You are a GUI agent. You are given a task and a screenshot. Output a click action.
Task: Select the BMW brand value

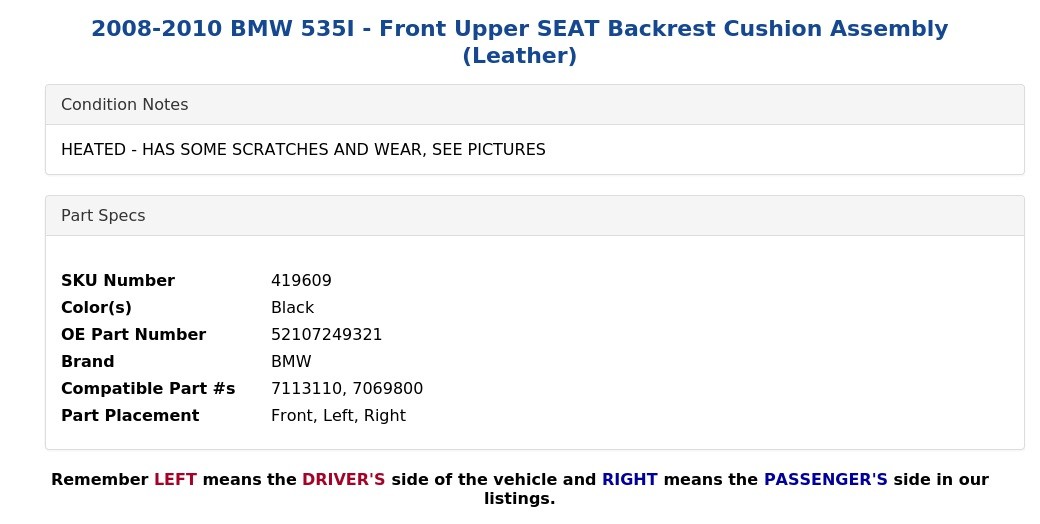tap(291, 361)
